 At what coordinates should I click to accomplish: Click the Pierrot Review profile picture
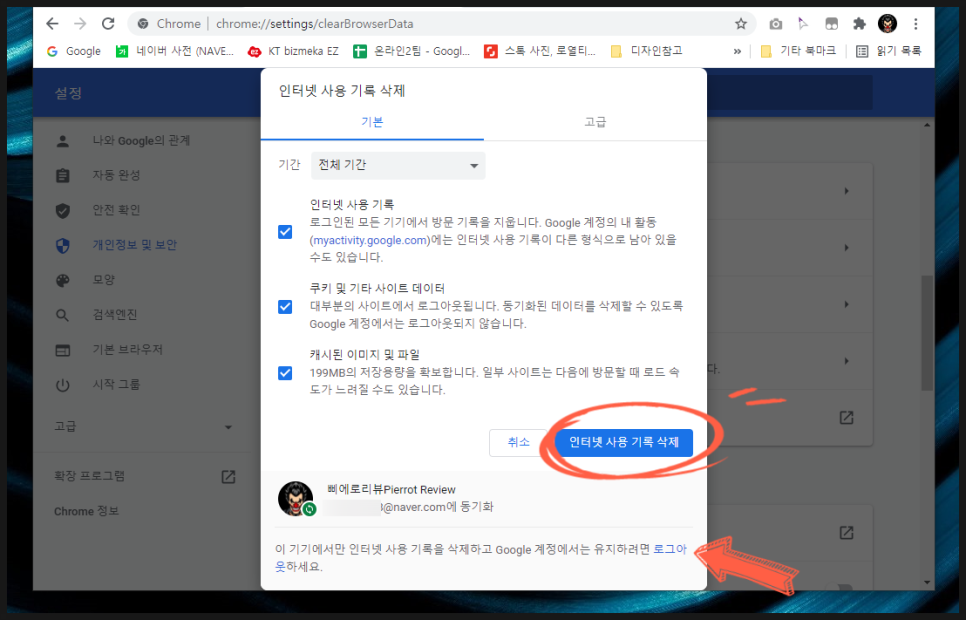tap(296, 498)
